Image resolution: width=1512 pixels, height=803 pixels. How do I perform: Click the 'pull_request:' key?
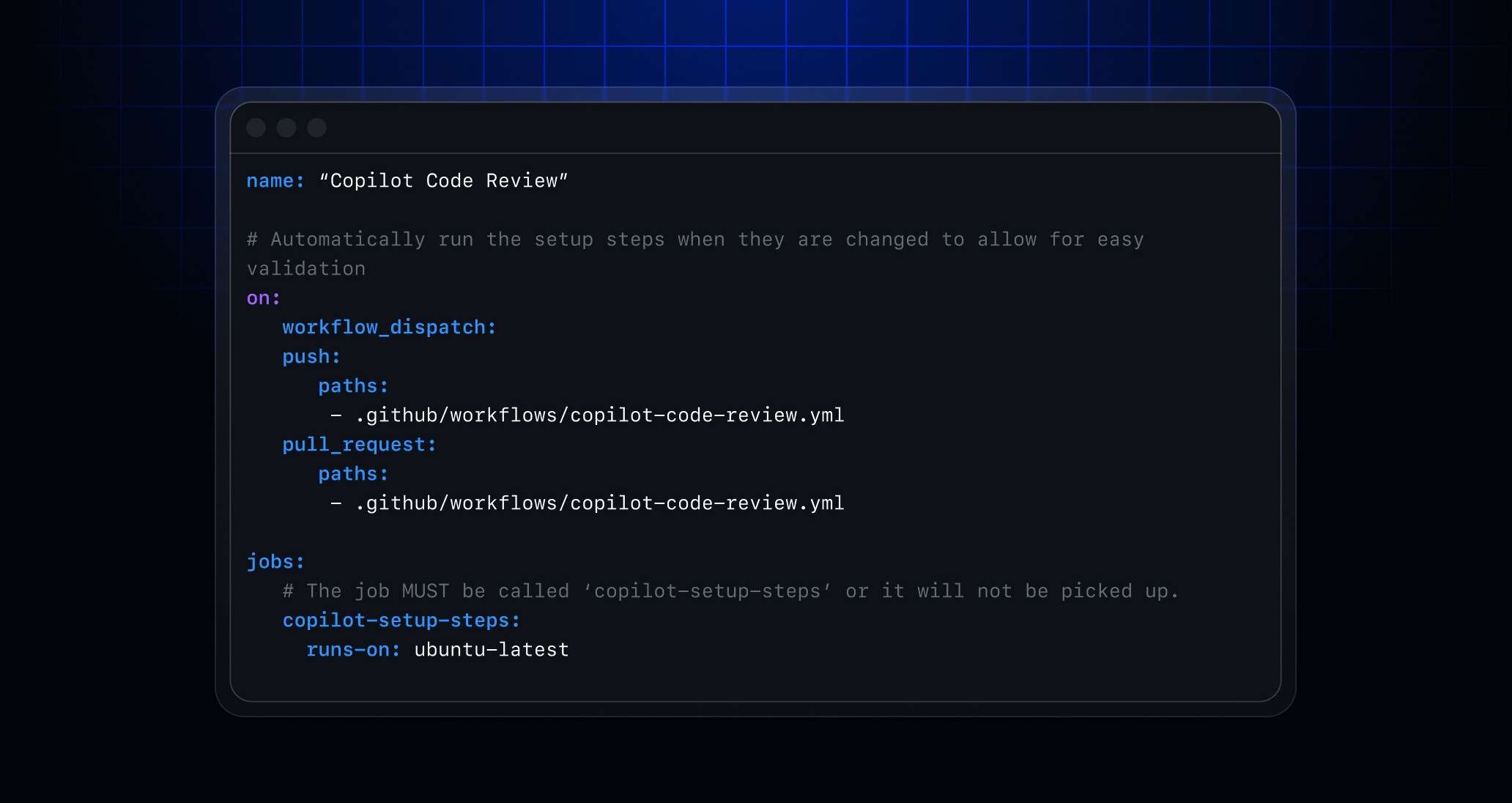point(360,445)
